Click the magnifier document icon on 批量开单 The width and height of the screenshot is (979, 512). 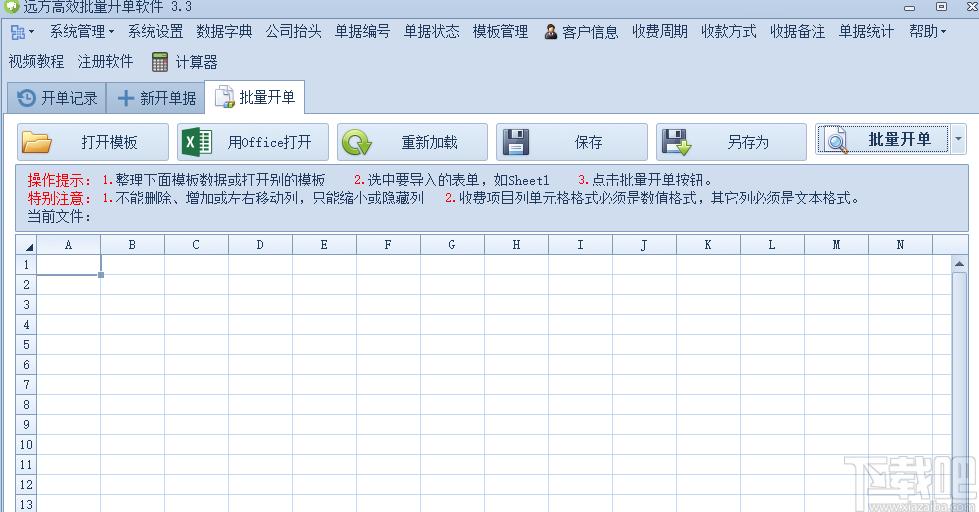(835, 140)
